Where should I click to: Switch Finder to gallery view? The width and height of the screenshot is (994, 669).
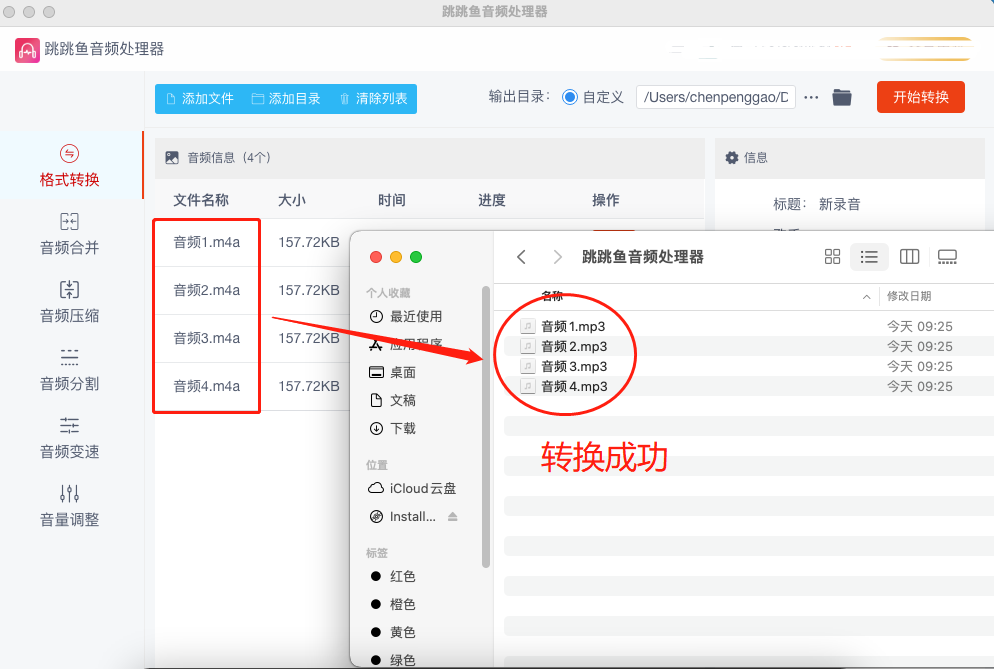click(948, 257)
